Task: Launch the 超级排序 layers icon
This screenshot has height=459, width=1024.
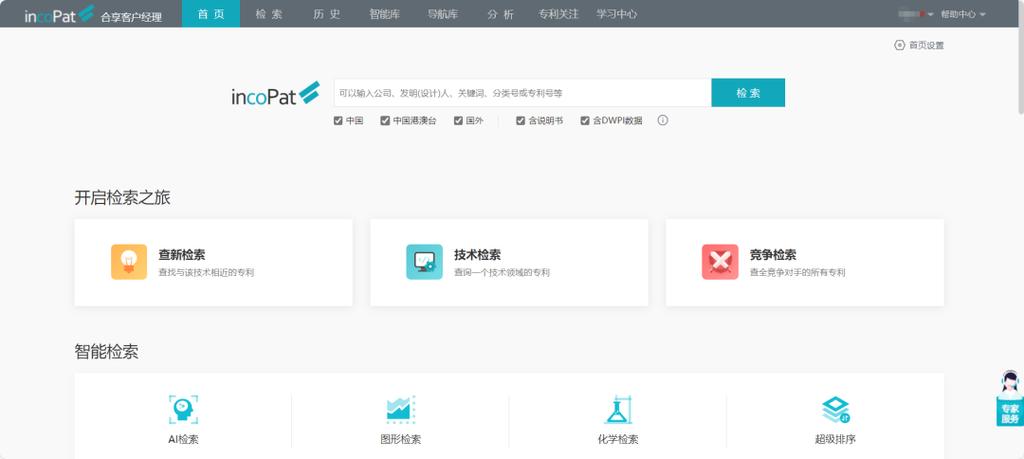Action: [x=835, y=410]
